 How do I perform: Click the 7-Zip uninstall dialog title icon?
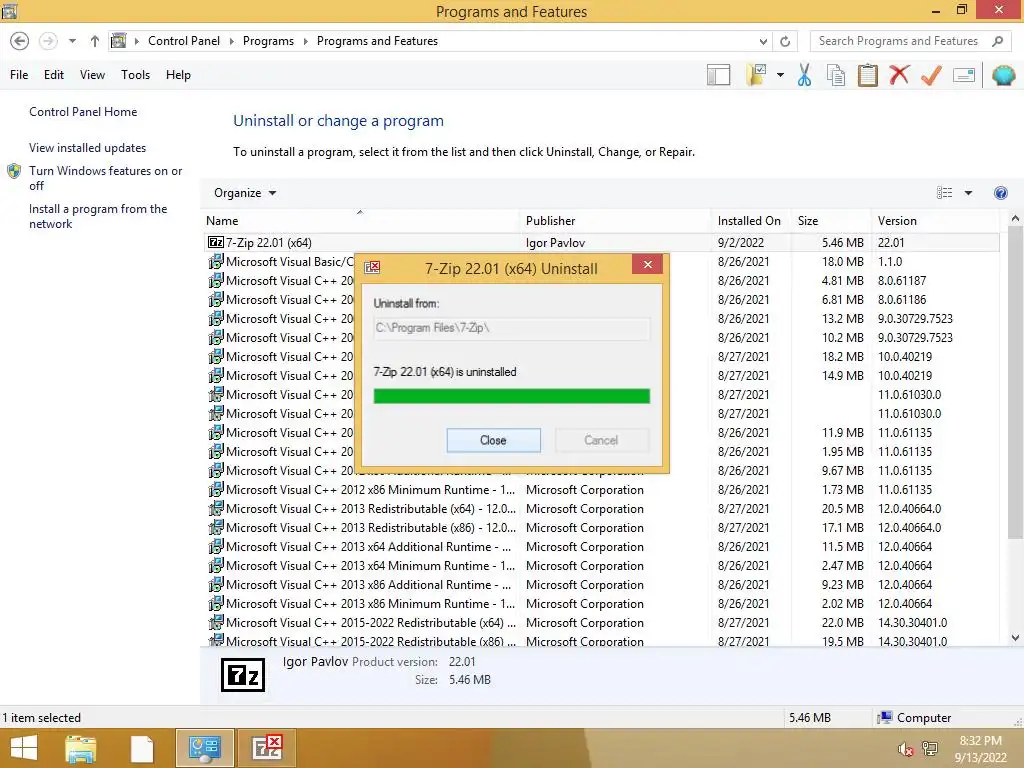pos(372,267)
